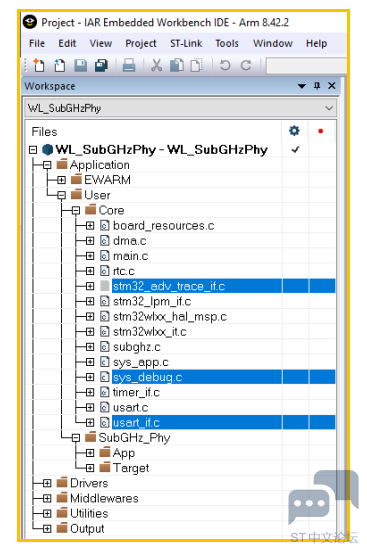367x553 pixels.
Task: Expand the EWARM folder node
Action: [x=61, y=180]
